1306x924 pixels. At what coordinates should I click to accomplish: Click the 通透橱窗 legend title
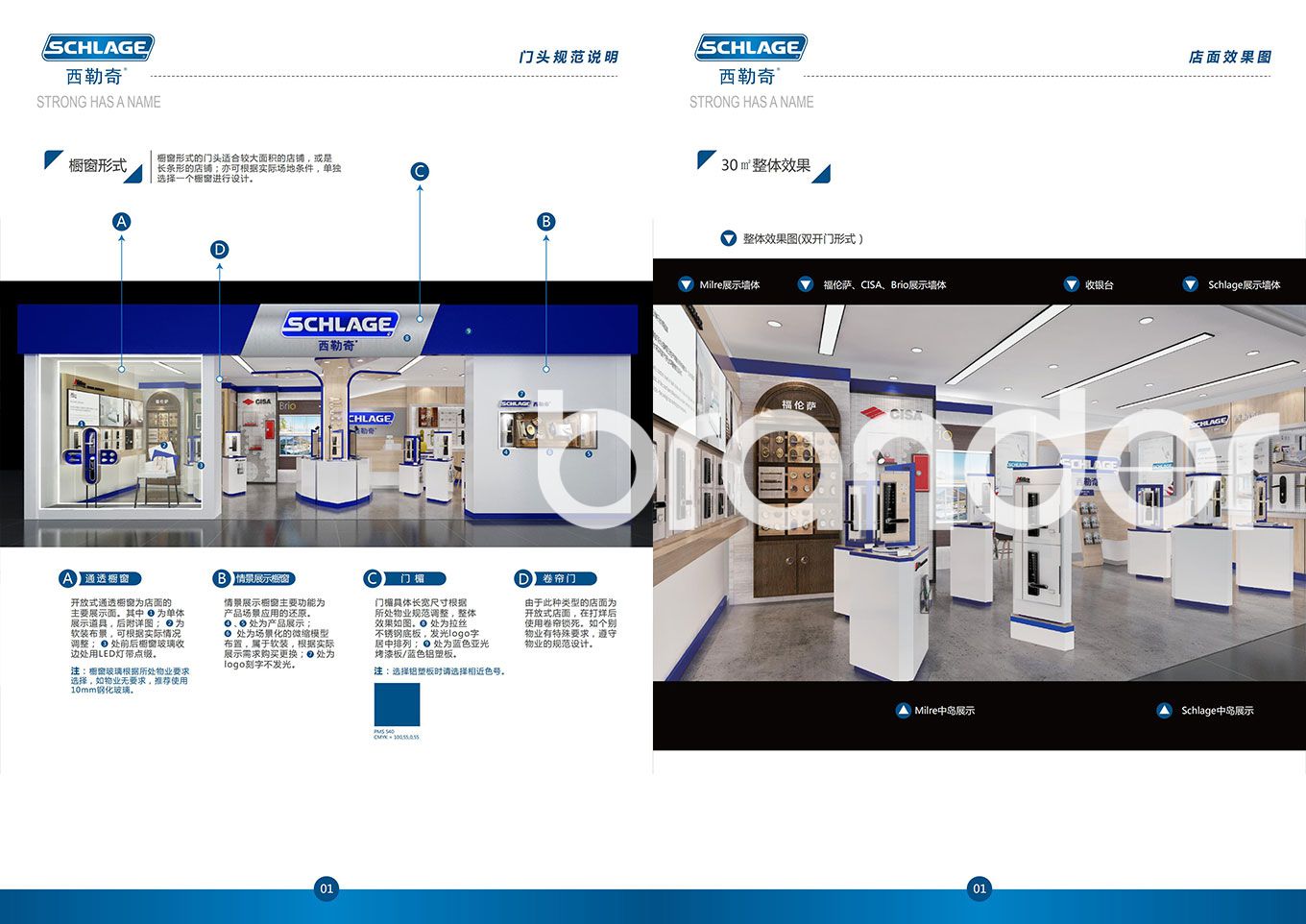click(x=107, y=578)
